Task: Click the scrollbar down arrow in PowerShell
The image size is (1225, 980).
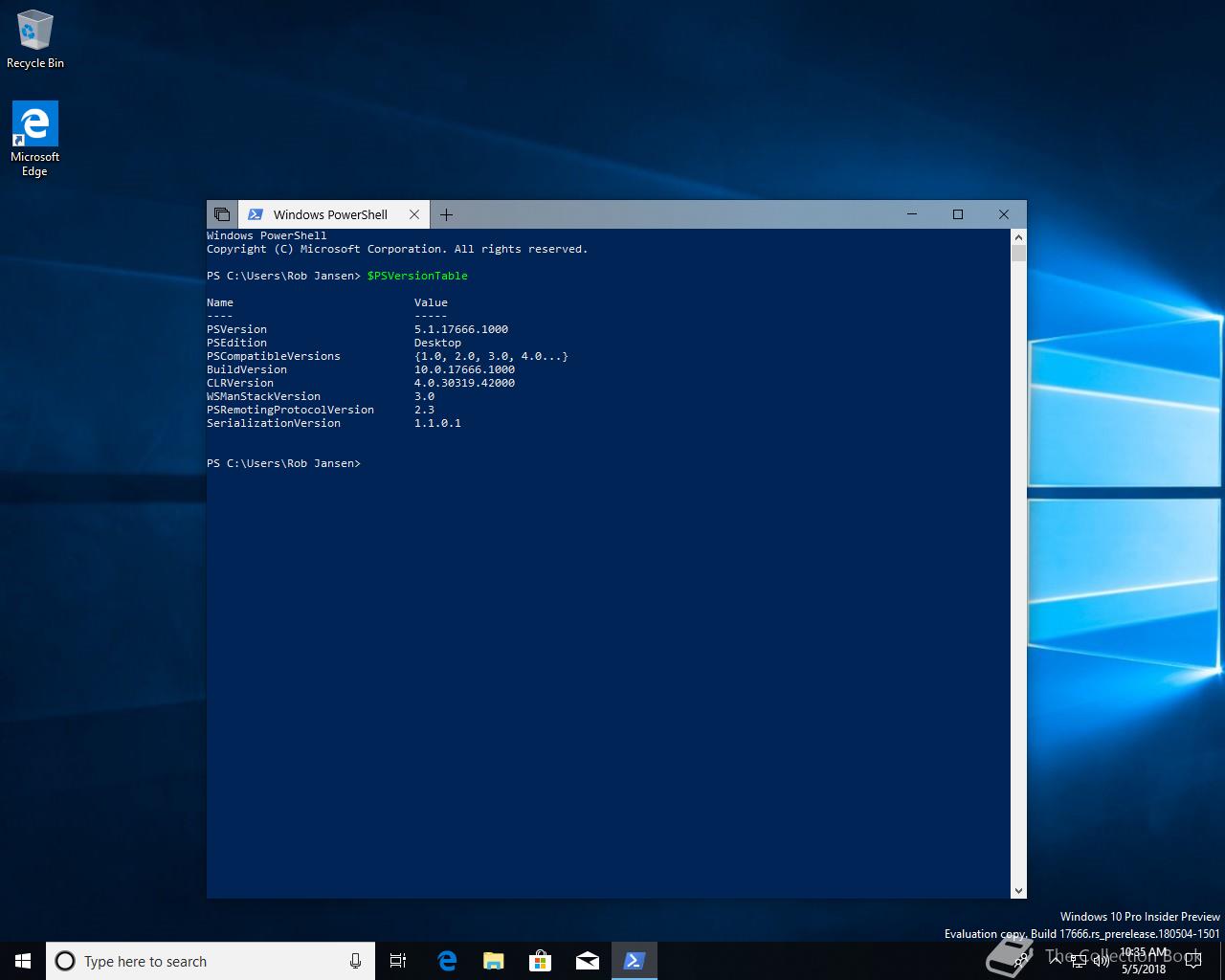Action: pos(1018,891)
